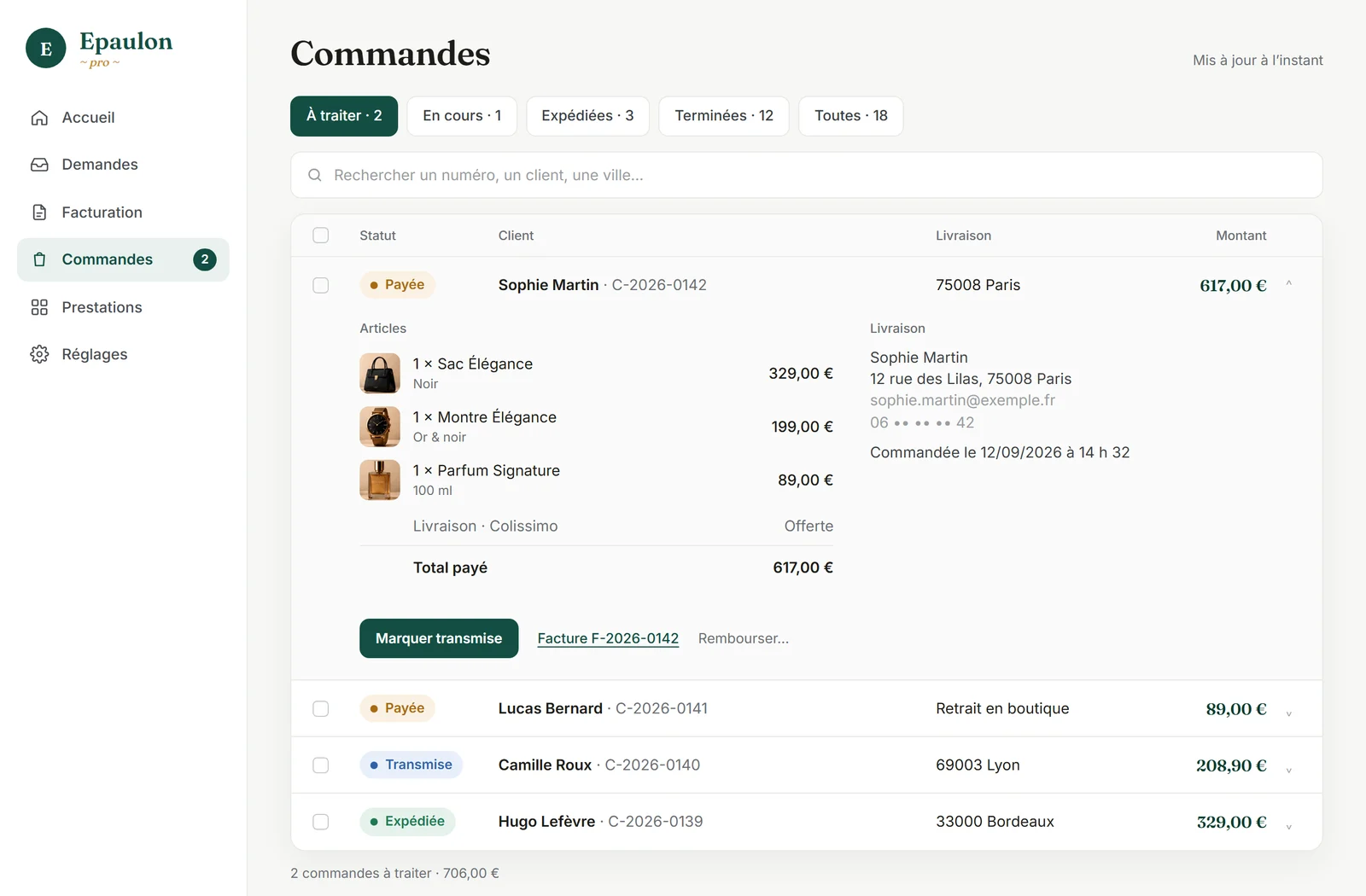Click the Client column header
This screenshot has width=1366, height=896.
pyautogui.click(x=516, y=236)
